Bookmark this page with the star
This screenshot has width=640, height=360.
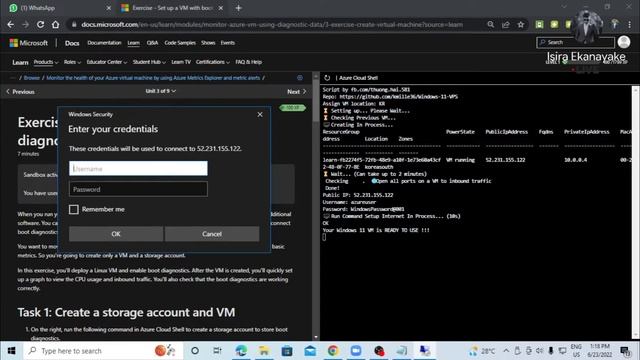coord(521,24)
